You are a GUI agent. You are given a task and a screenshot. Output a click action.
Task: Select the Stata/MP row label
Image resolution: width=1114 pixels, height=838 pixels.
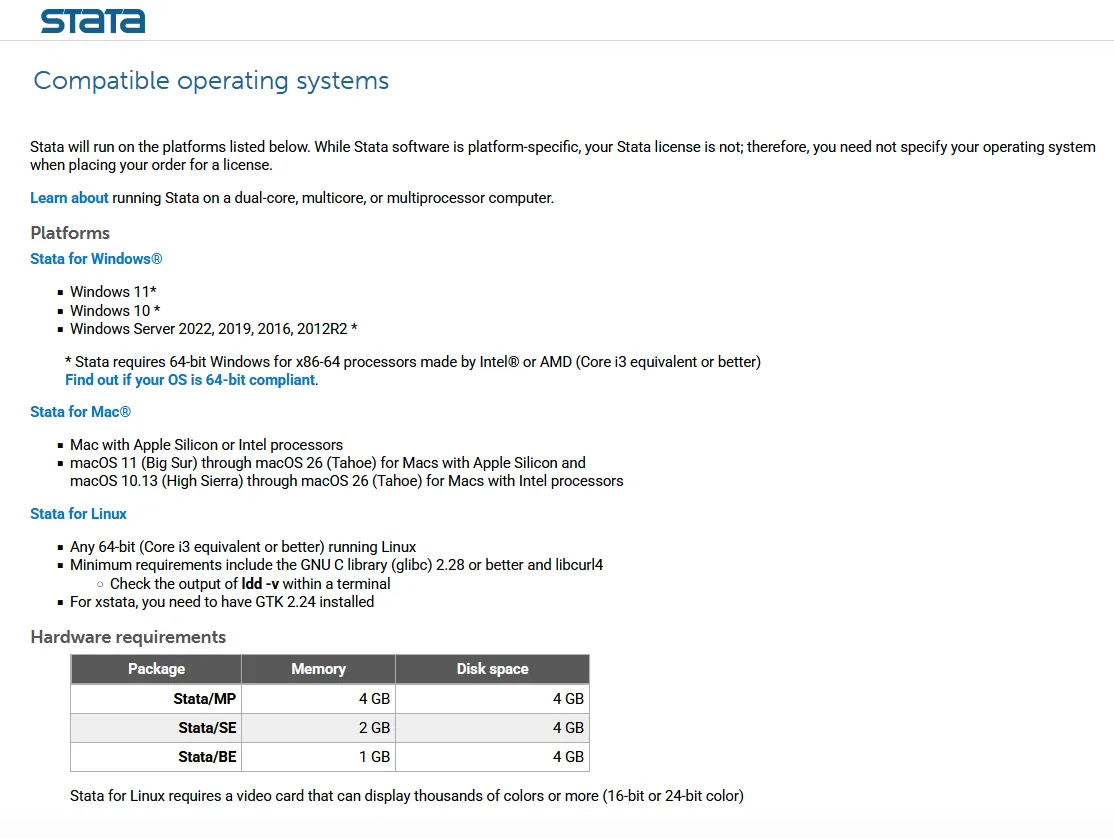tap(205, 699)
